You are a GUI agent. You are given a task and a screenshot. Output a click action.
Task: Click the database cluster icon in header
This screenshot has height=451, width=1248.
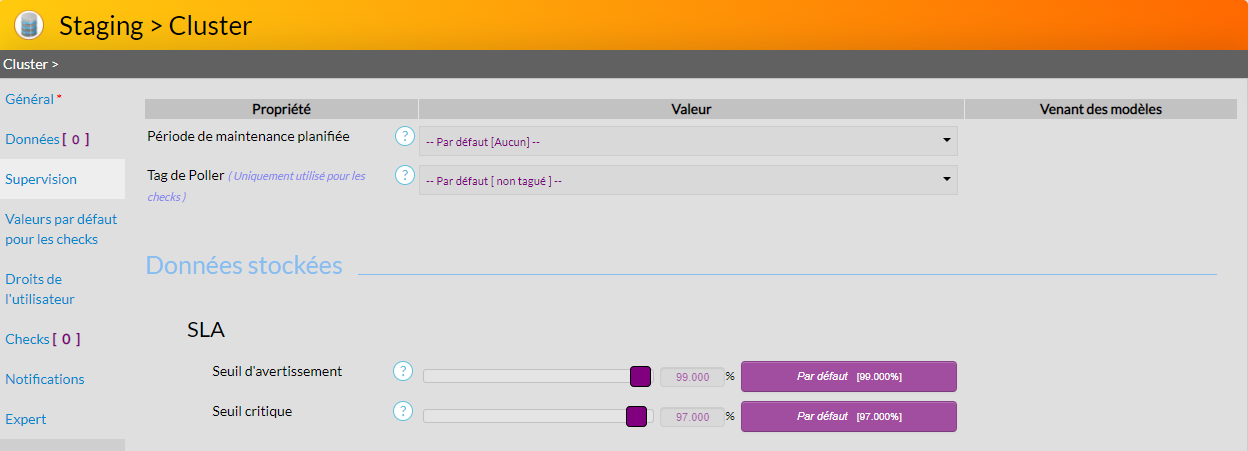coord(29,25)
